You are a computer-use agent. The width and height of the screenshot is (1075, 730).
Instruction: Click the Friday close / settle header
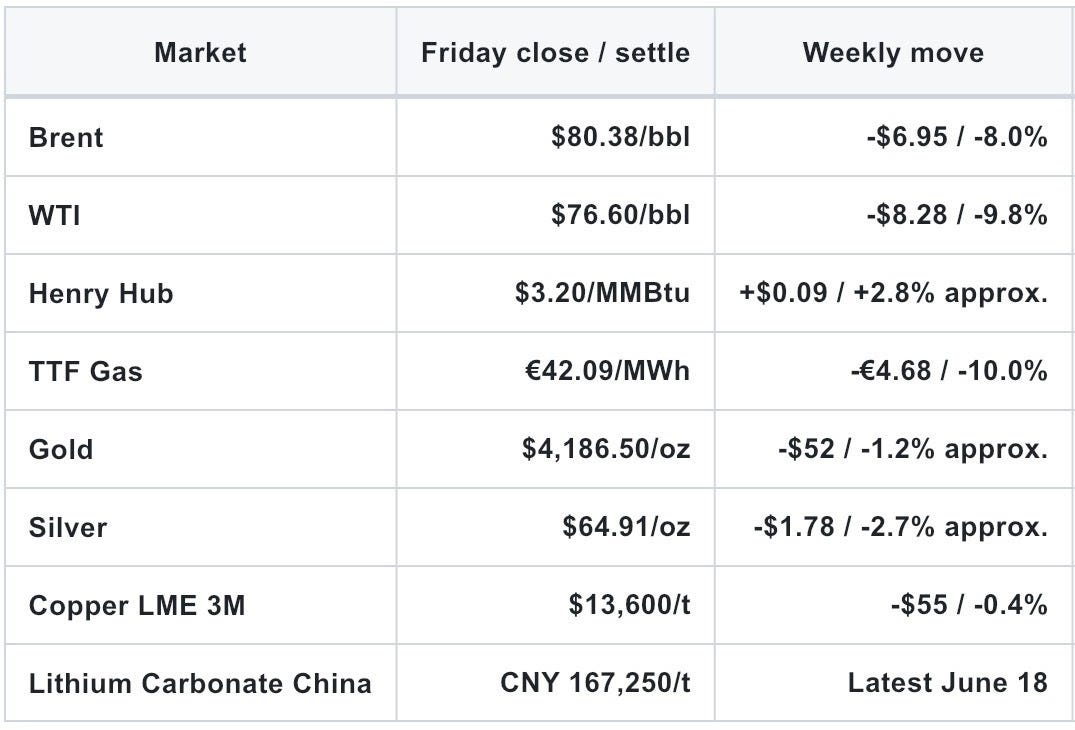click(x=555, y=53)
